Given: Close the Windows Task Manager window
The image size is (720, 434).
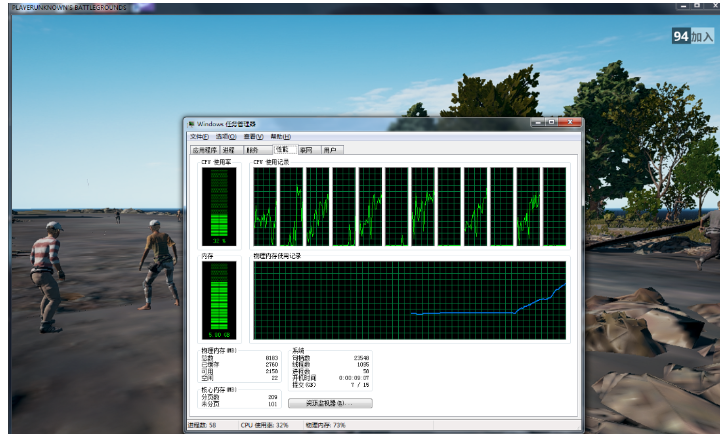Looking at the screenshot, I should [570, 122].
